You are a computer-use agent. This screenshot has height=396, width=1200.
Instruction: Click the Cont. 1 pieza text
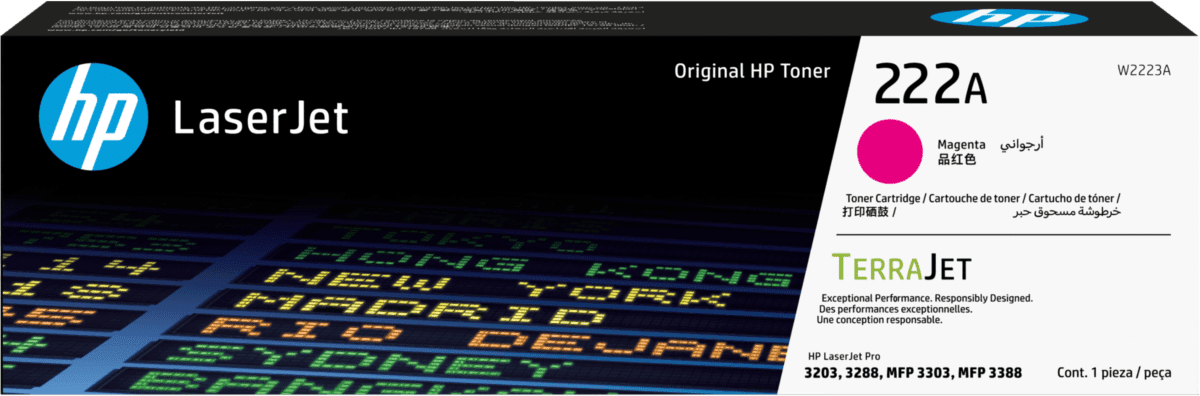point(1113,374)
